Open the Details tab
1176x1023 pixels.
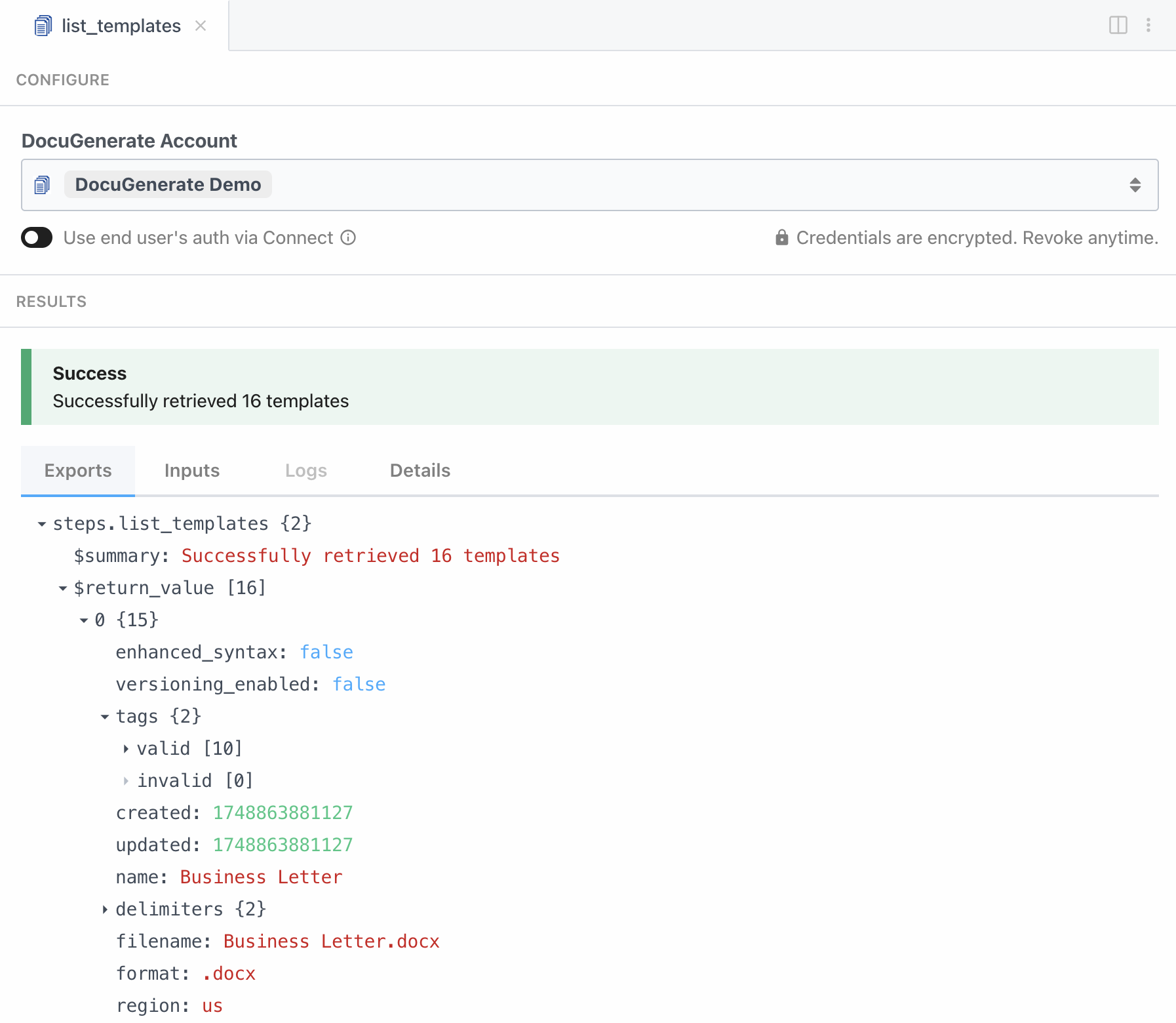coord(420,470)
